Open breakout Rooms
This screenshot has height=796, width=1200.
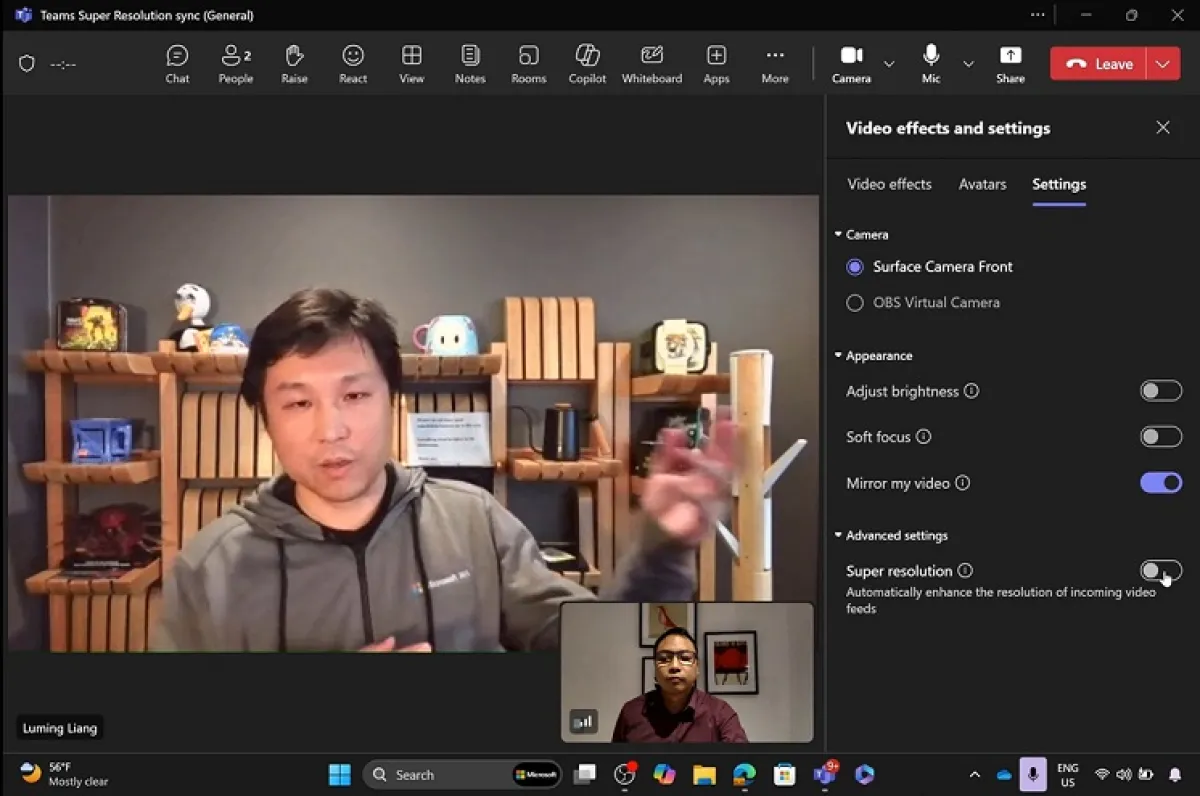pyautogui.click(x=528, y=63)
